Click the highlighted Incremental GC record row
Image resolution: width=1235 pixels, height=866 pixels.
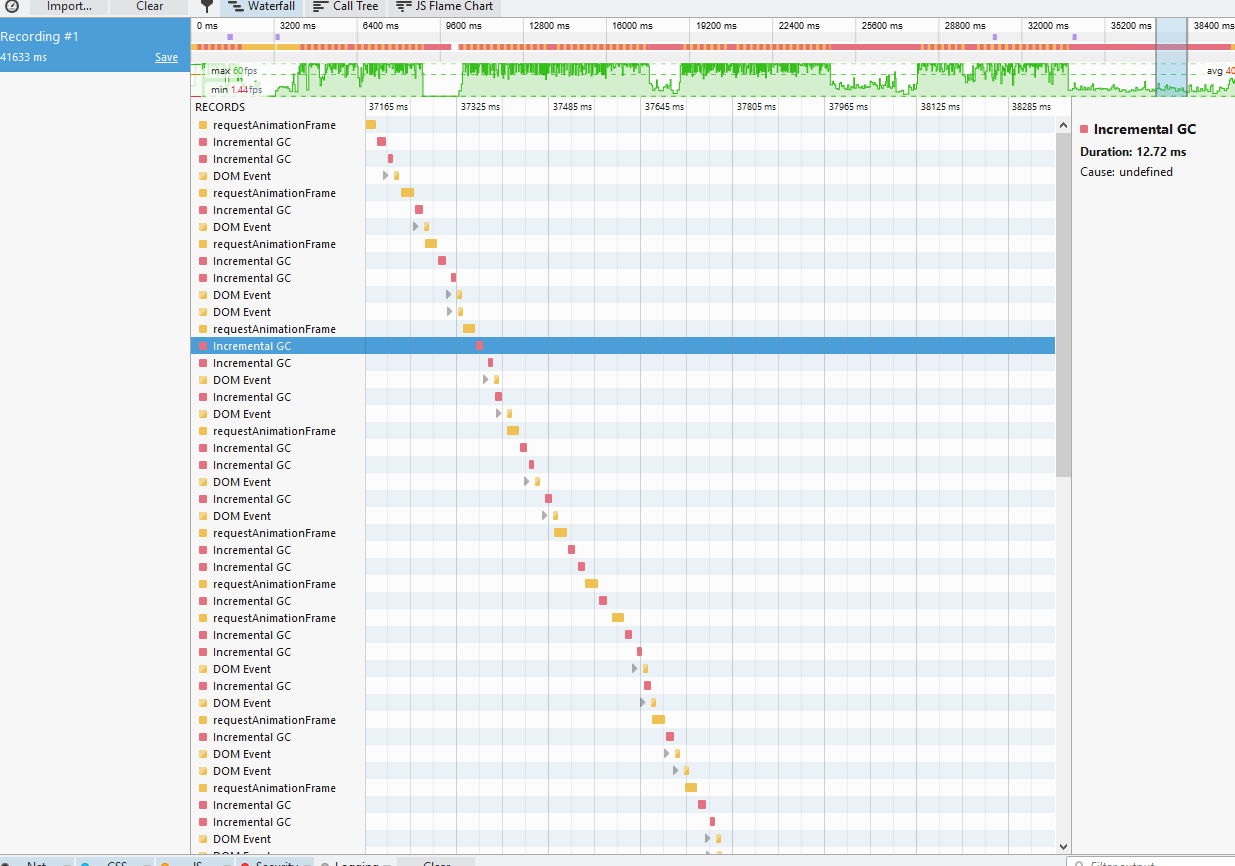coord(623,346)
